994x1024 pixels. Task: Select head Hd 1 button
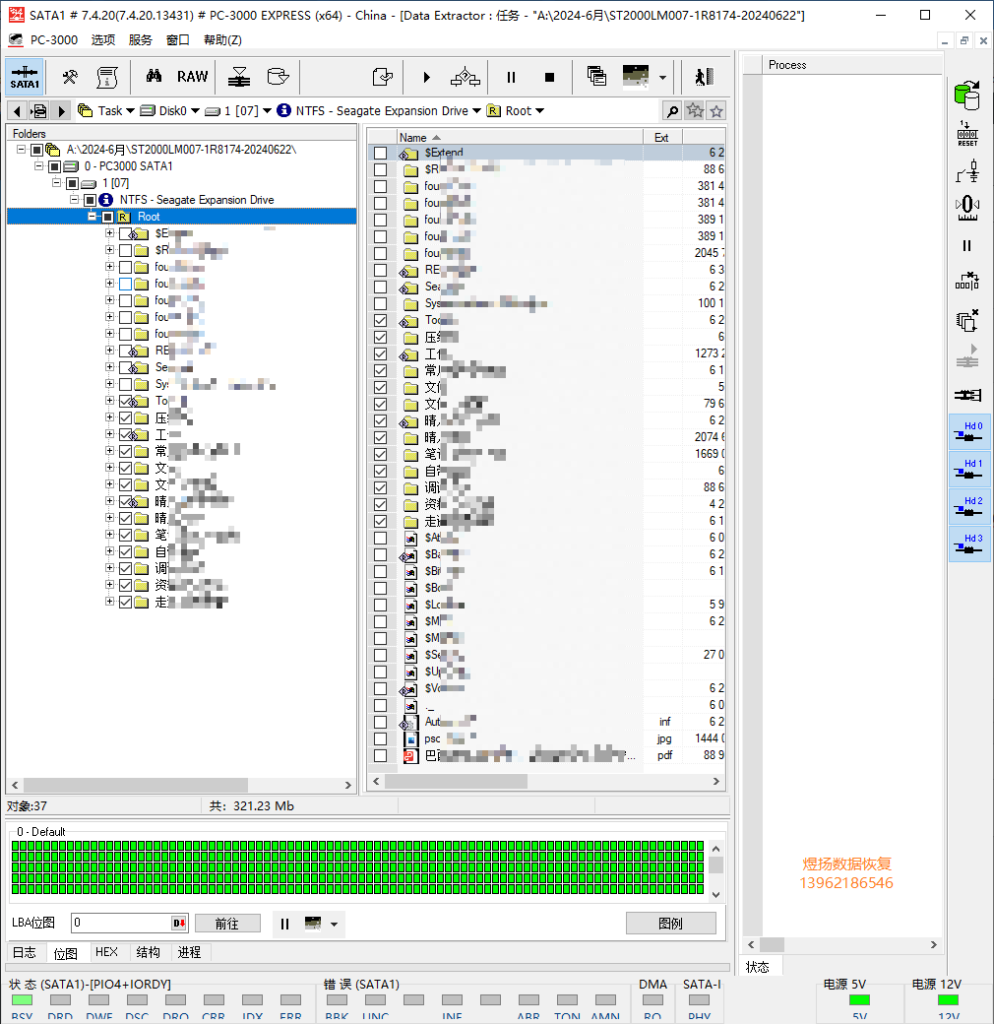[969, 468]
